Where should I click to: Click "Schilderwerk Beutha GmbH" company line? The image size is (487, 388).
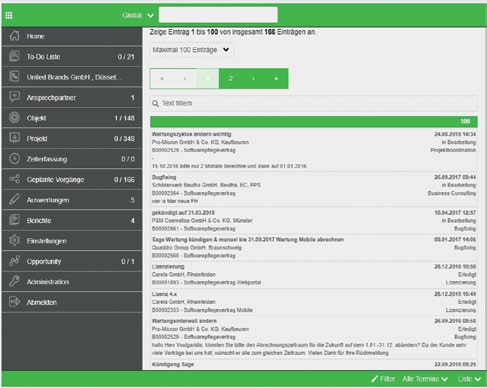pos(206,185)
